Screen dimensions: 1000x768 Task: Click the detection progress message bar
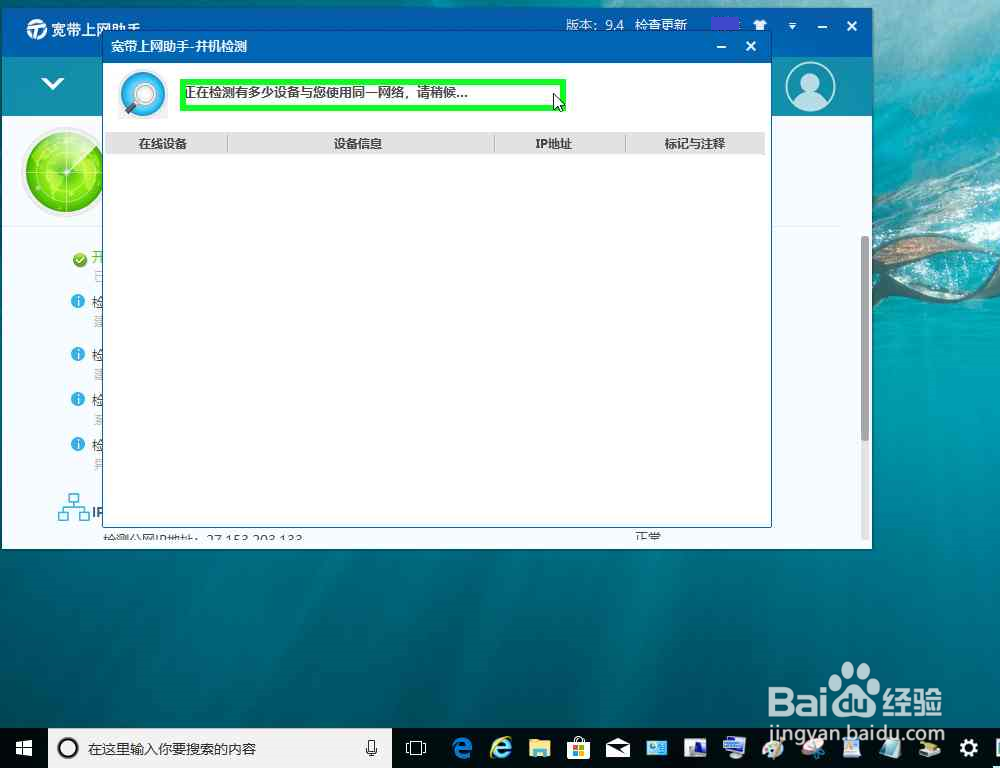[x=372, y=93]
